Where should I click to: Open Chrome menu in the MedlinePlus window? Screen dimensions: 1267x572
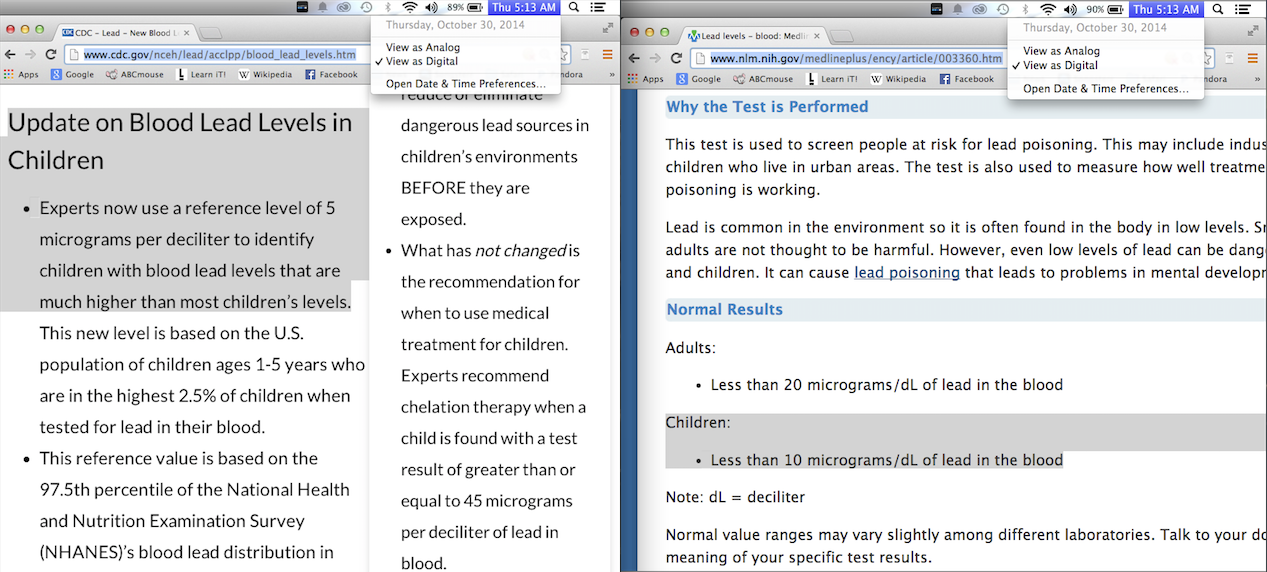[1253, 58]
